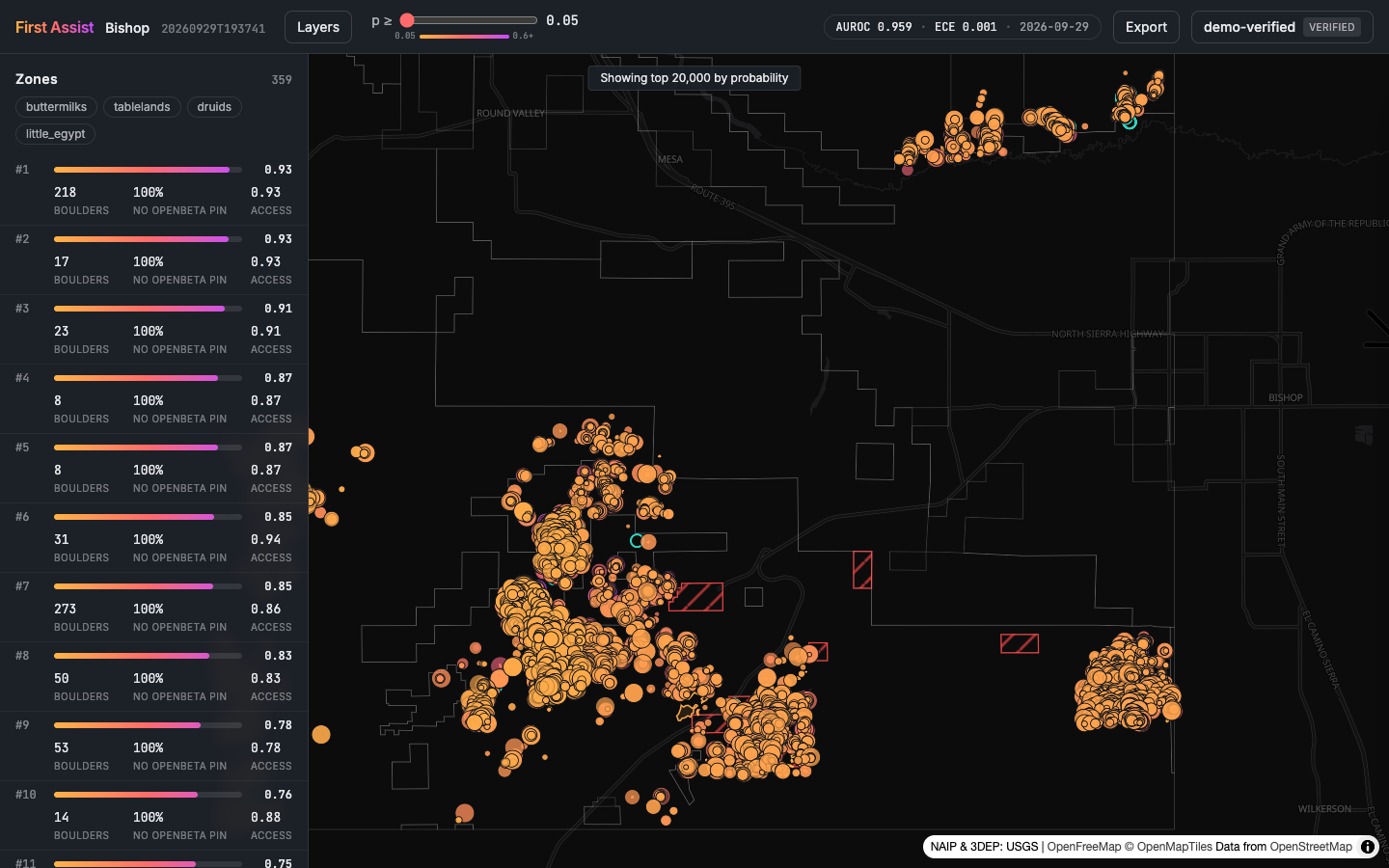Open zone #5 row scored 0.87

[154, 469]
